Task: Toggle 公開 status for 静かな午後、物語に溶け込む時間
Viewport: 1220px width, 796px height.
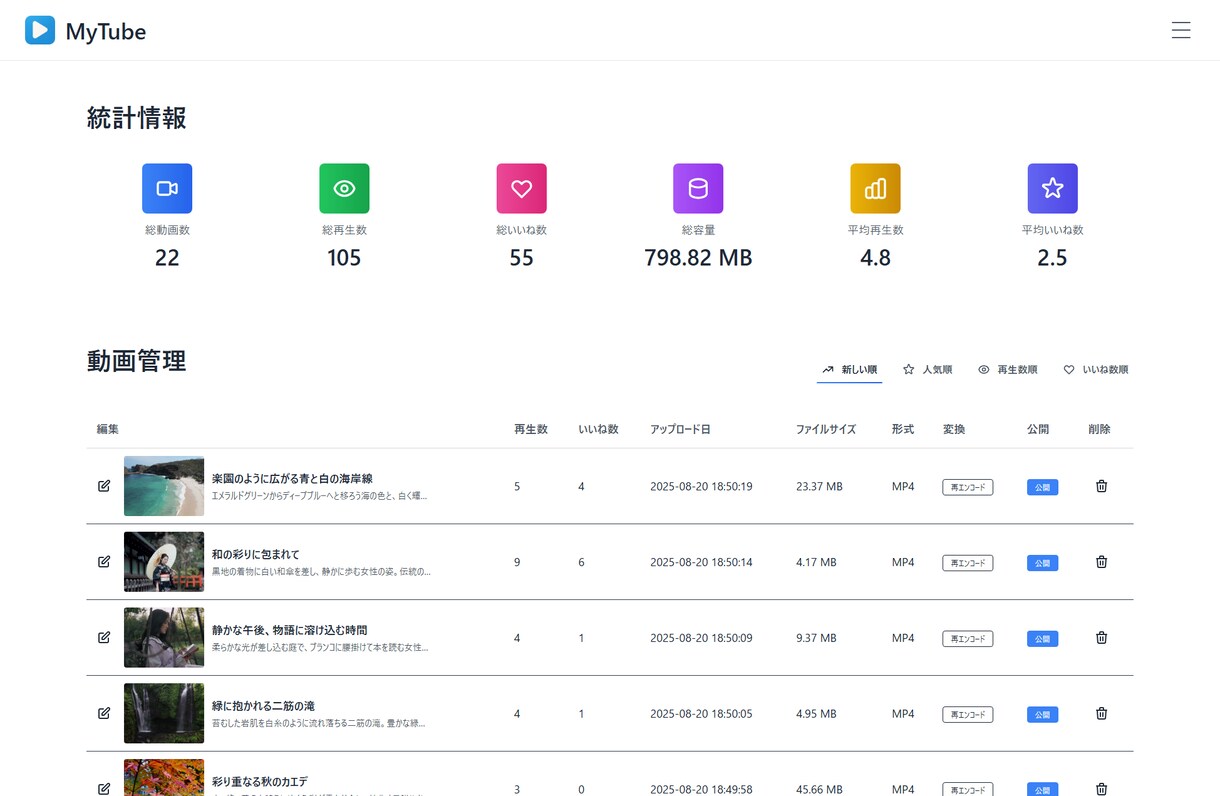Action: tap(1042, 638)
